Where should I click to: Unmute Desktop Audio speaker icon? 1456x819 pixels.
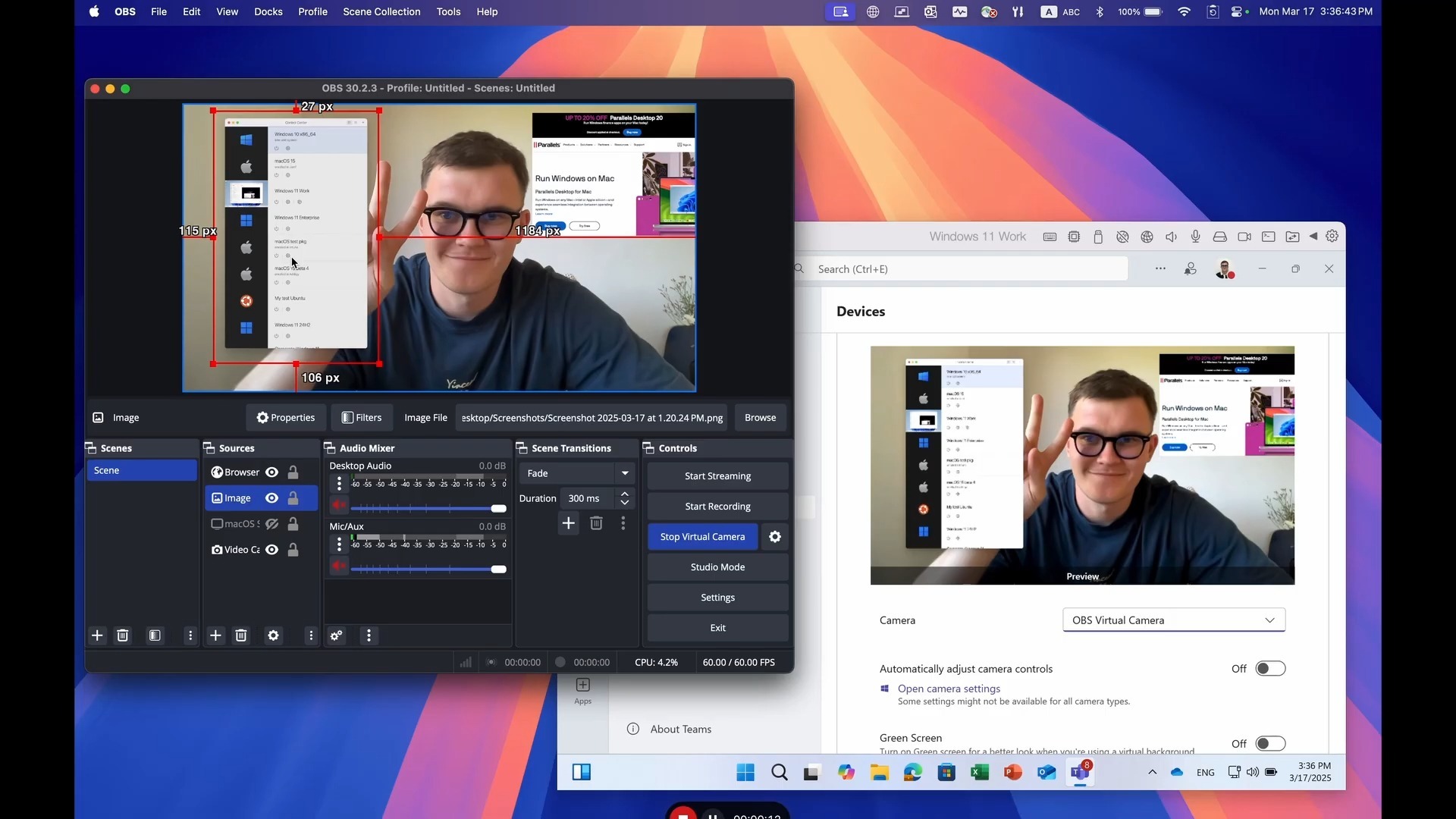click(339, 505)
